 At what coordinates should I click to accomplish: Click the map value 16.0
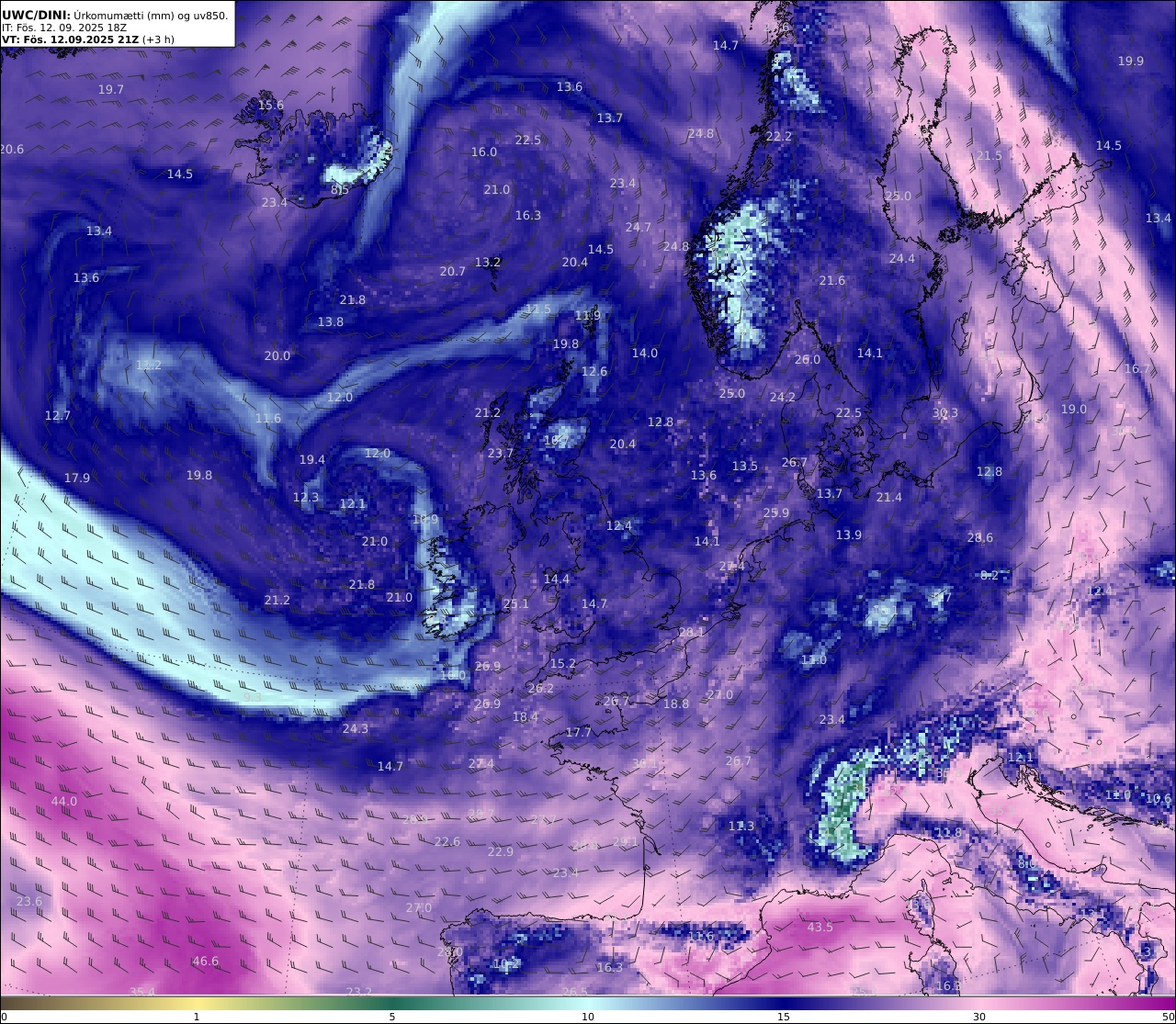(484, 152)
